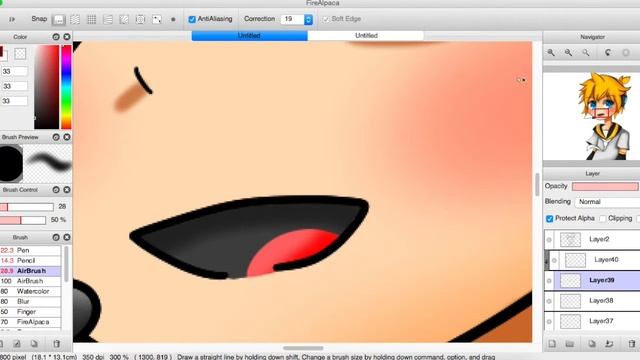Adjust the brush opacity 50% slider

click(23, 220)
